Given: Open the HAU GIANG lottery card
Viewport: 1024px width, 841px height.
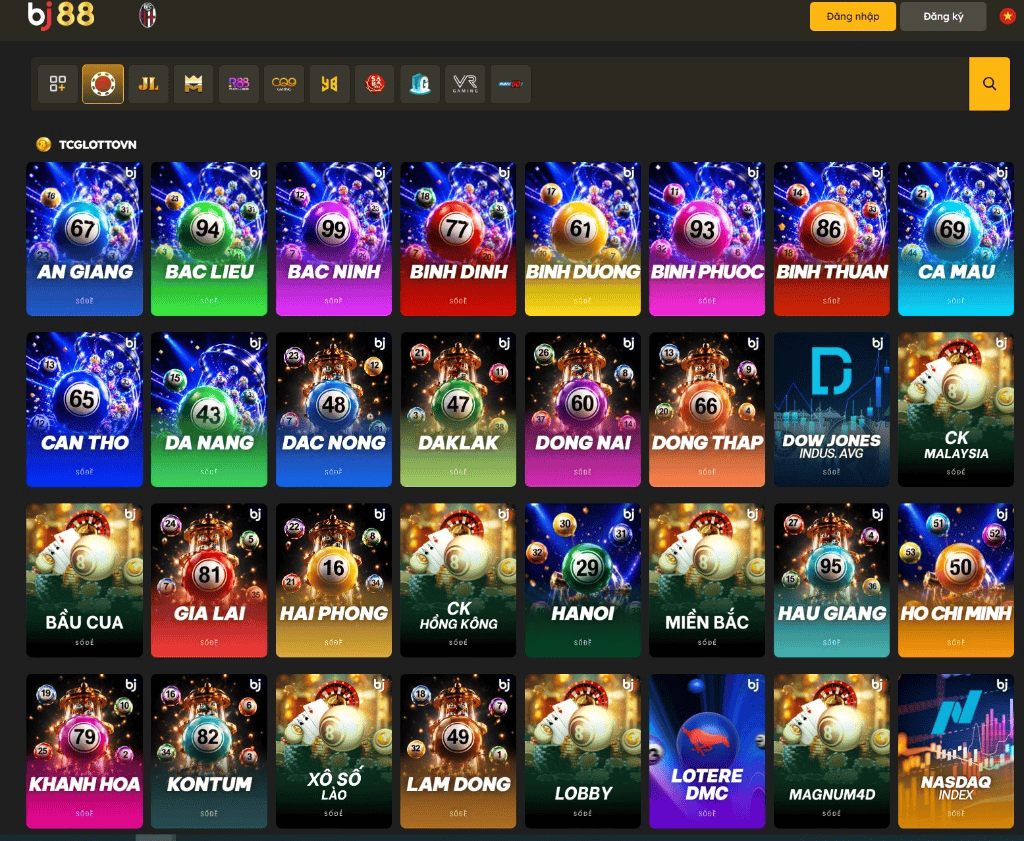Looking at the screenshot, I should pyautogui.click(x=831, y=580).
